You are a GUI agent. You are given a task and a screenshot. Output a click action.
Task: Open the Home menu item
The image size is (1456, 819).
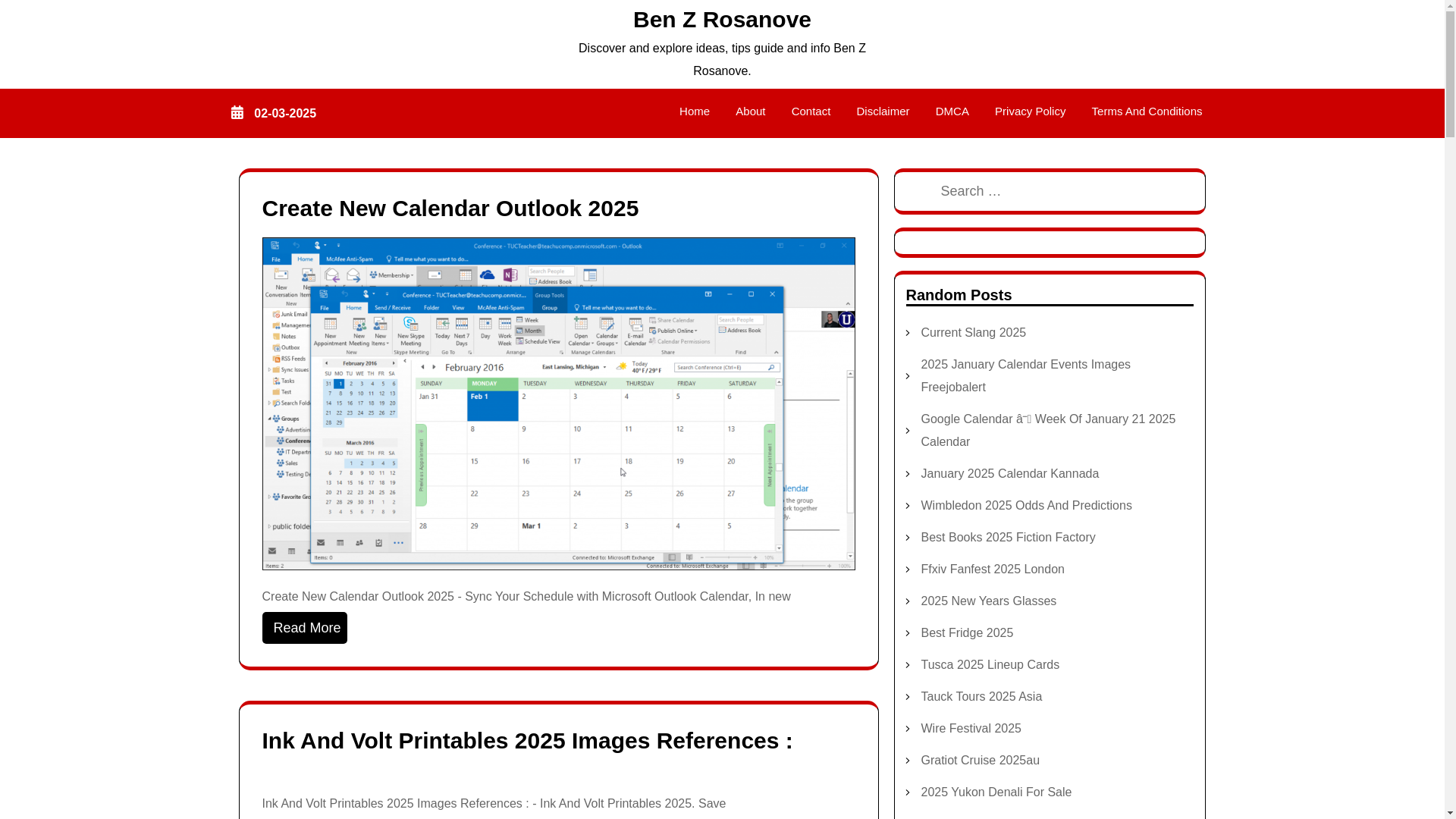(694, 111)
